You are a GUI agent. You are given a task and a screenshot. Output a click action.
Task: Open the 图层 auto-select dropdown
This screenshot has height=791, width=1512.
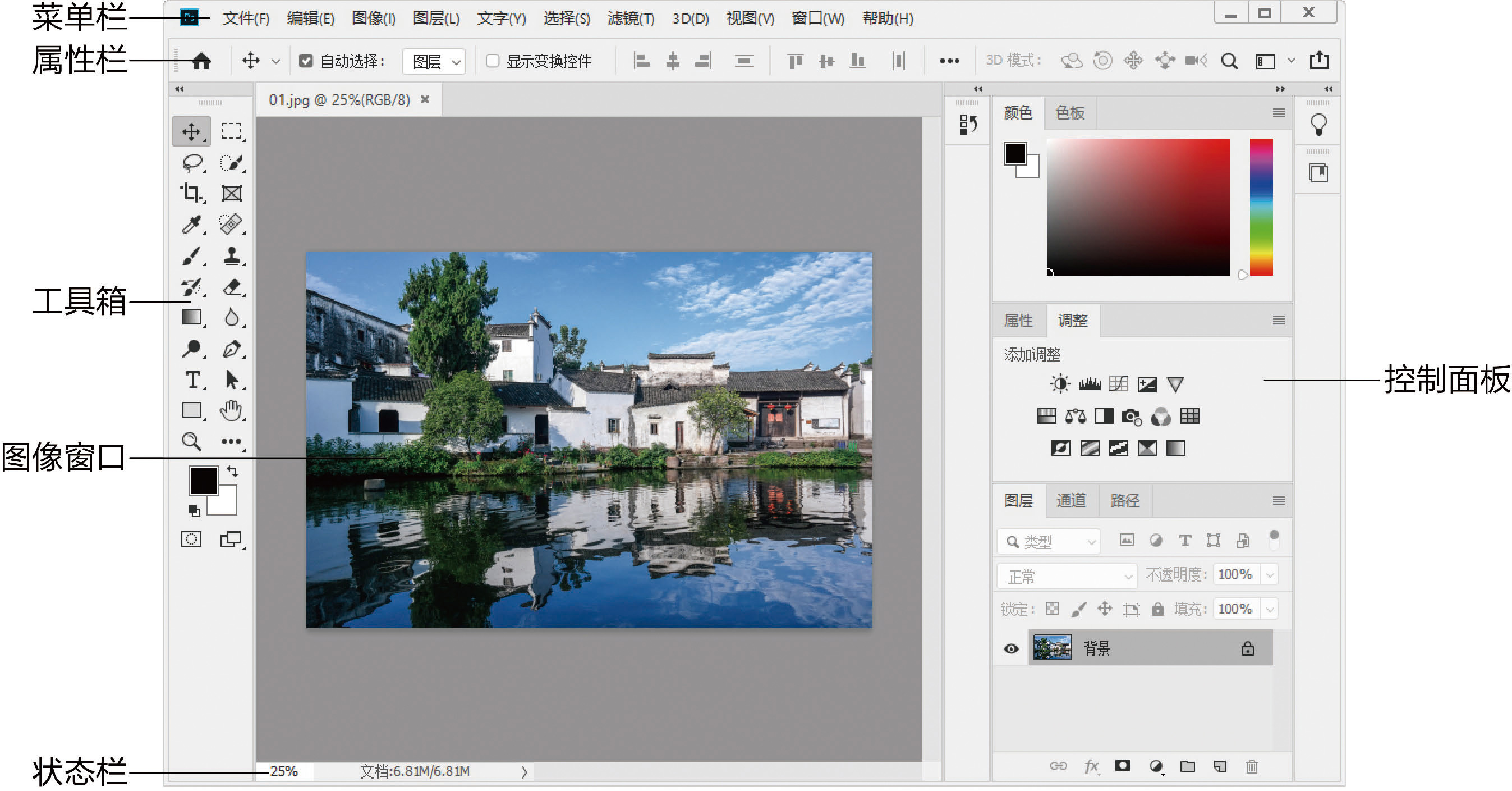point(434,61)
